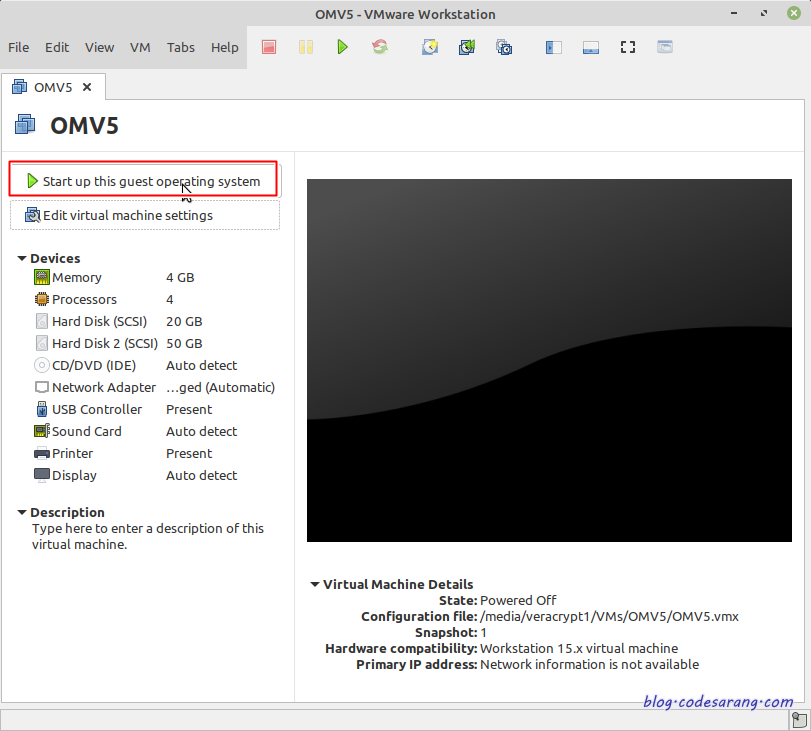Image resolution: width=811 pixels, height=731 pixels.
Task: Click the Sound Card icon
Action: 41,431
